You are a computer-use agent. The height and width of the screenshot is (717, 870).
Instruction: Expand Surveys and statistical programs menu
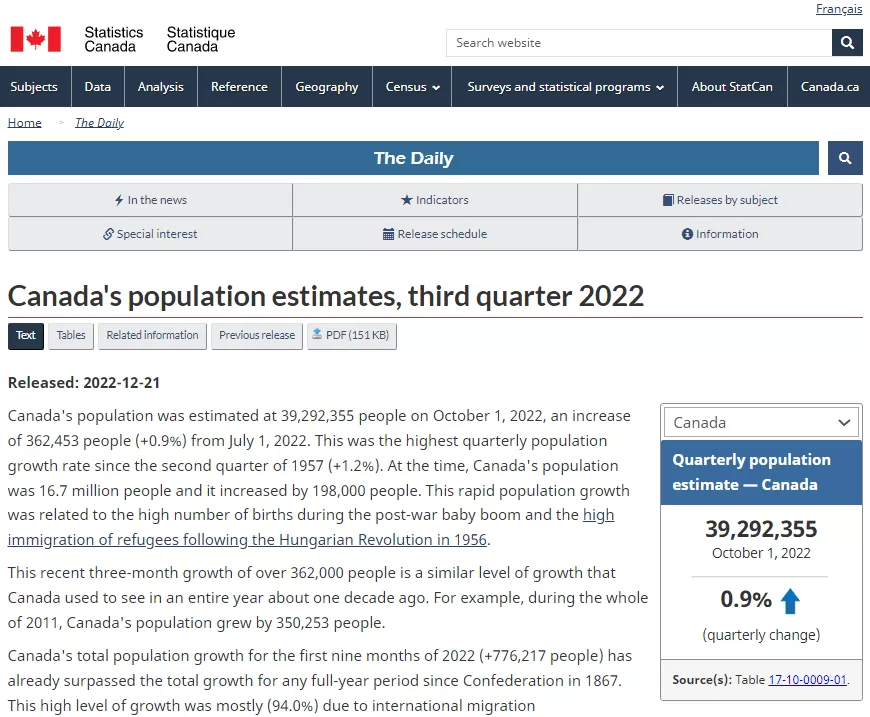tap(565, 87)
